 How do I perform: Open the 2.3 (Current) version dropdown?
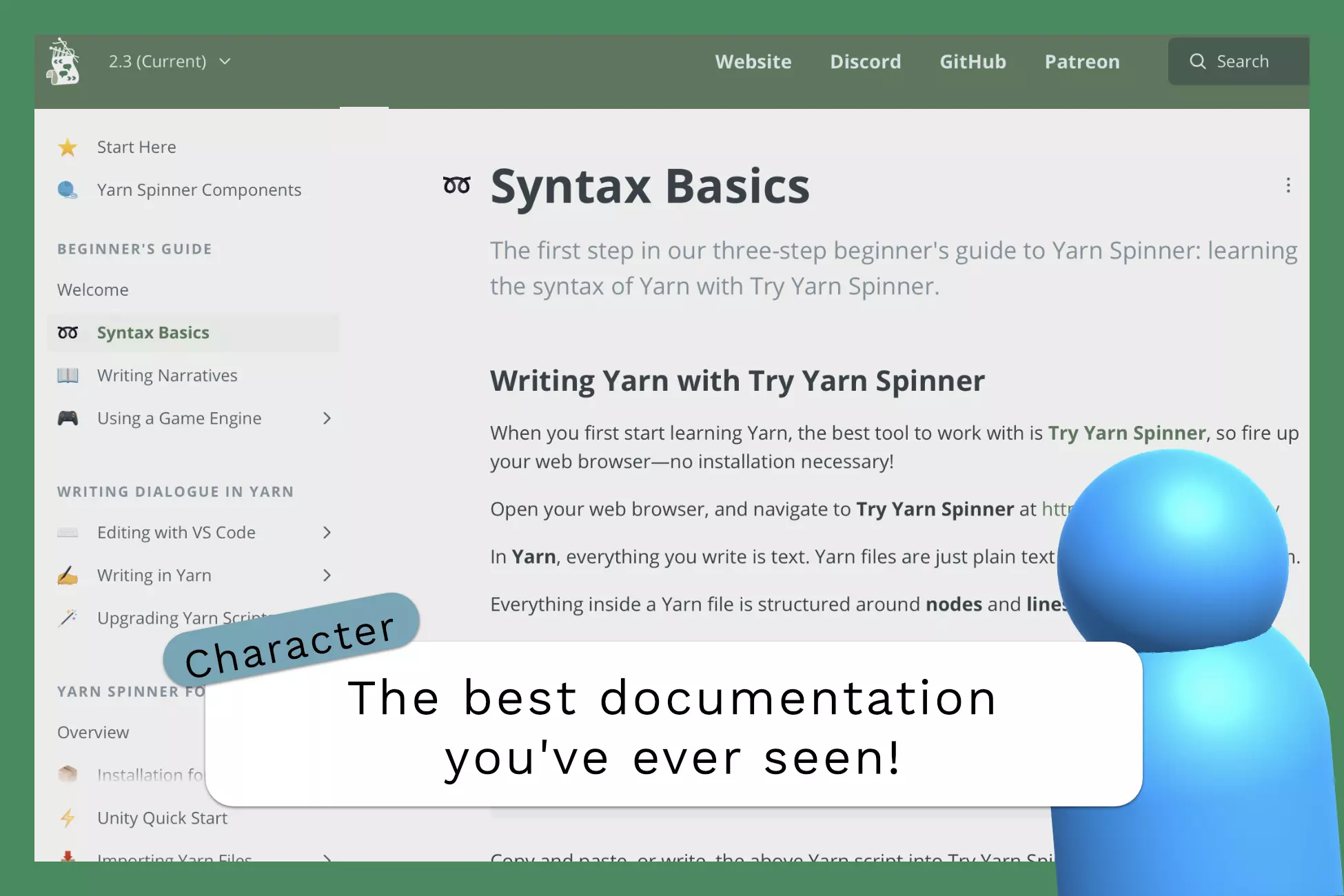(170, 61)
